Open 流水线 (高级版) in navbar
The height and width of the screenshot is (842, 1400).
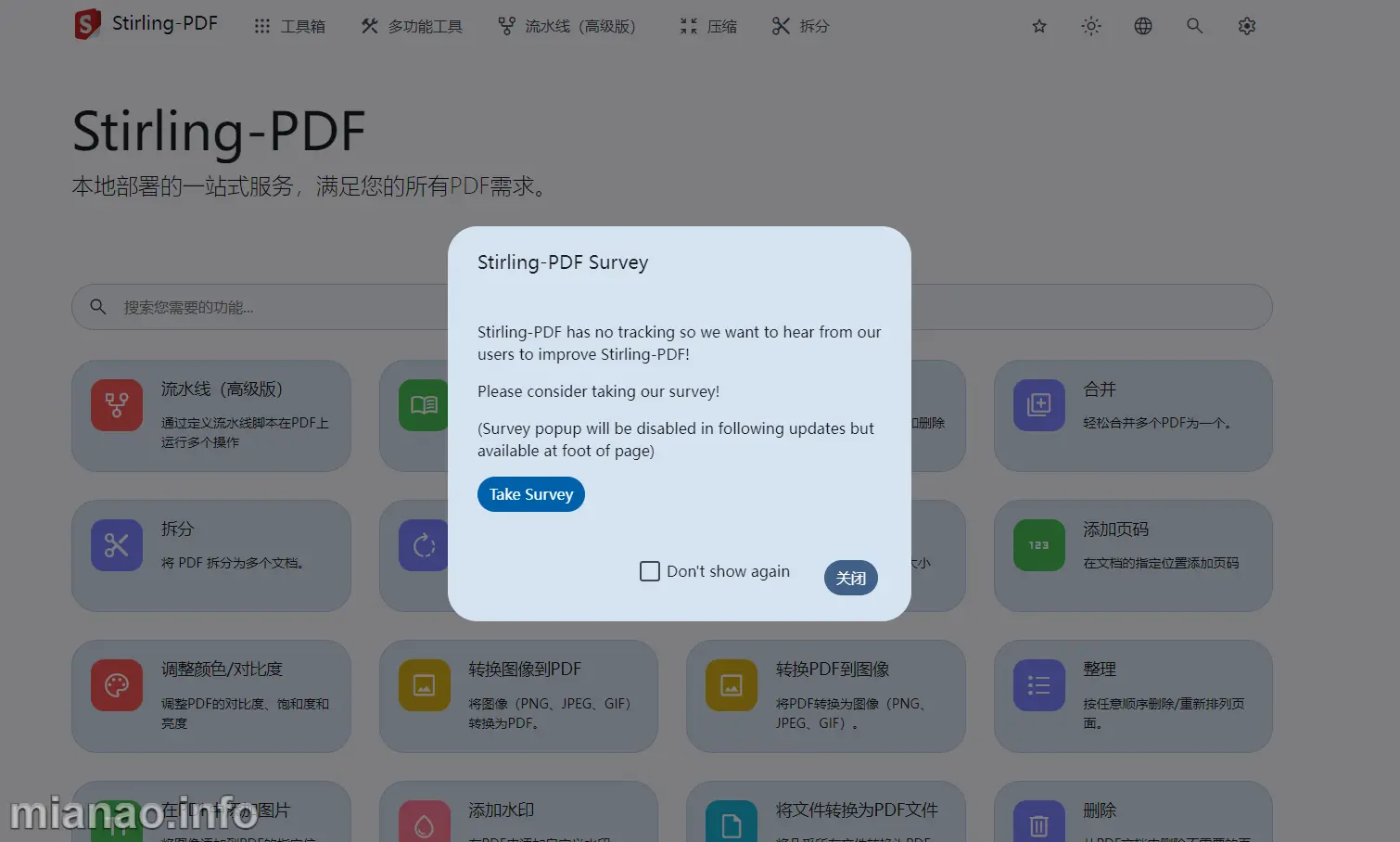[x=566, y=26]
